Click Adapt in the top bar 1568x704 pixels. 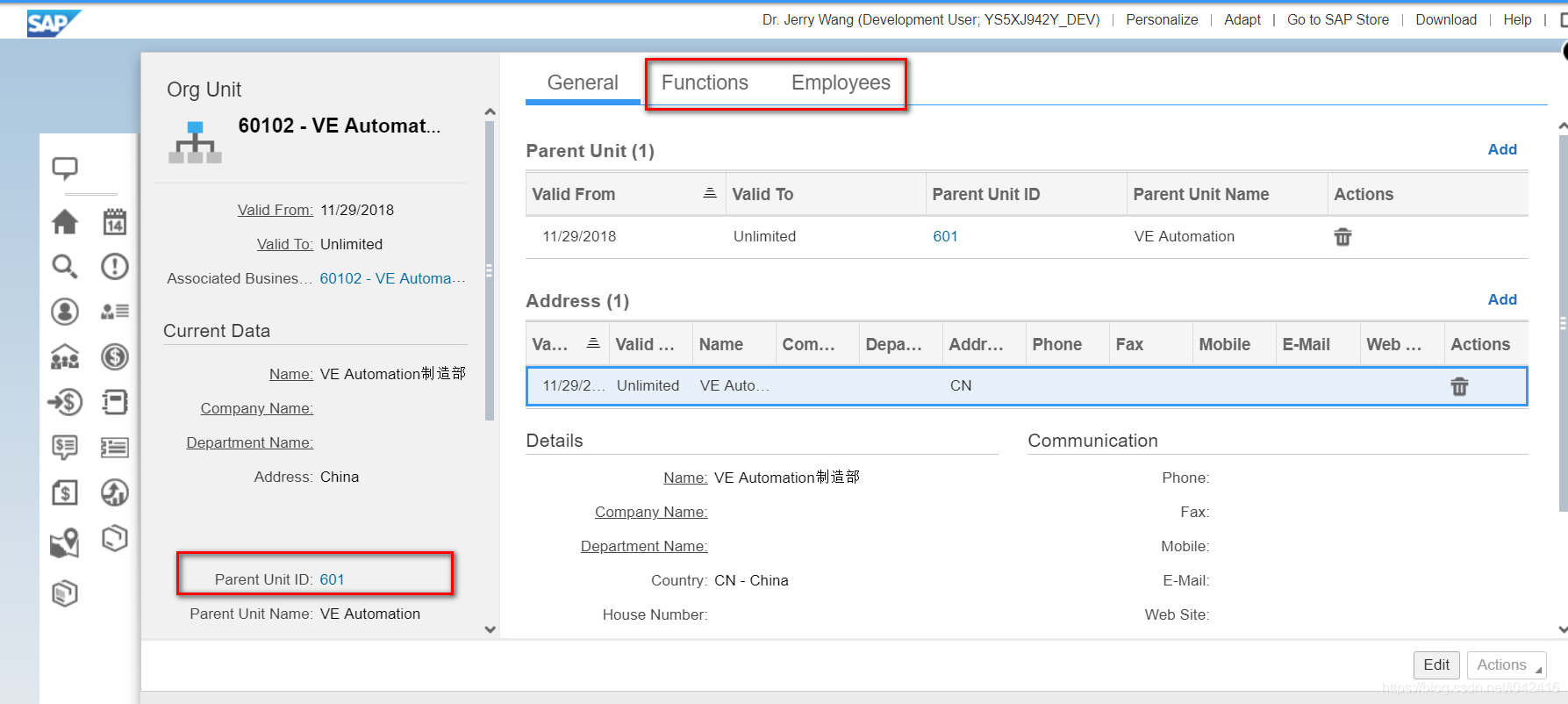coord(1242,19)
